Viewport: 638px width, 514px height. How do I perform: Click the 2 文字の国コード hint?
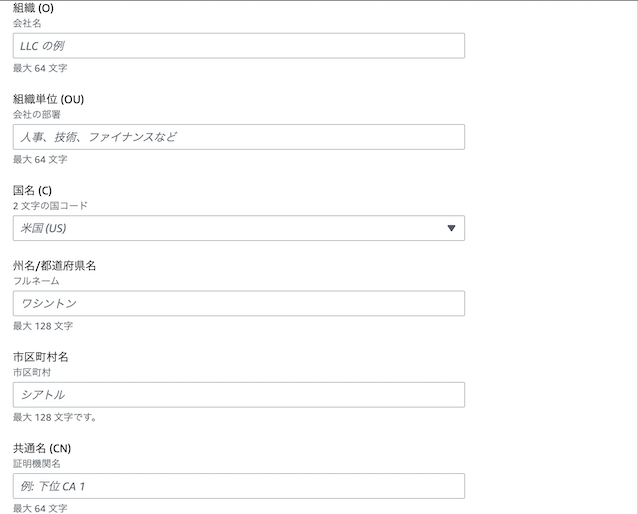tap(50, 205)
